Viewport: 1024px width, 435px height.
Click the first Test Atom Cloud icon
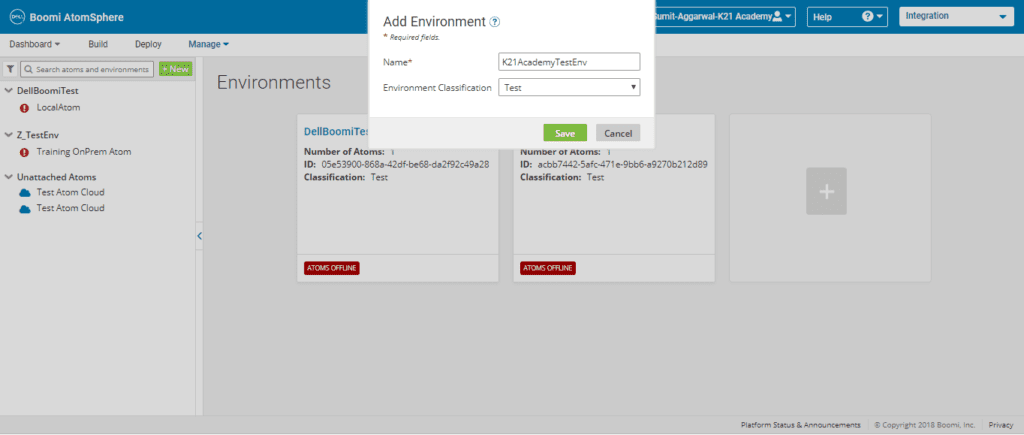(25, 193)
